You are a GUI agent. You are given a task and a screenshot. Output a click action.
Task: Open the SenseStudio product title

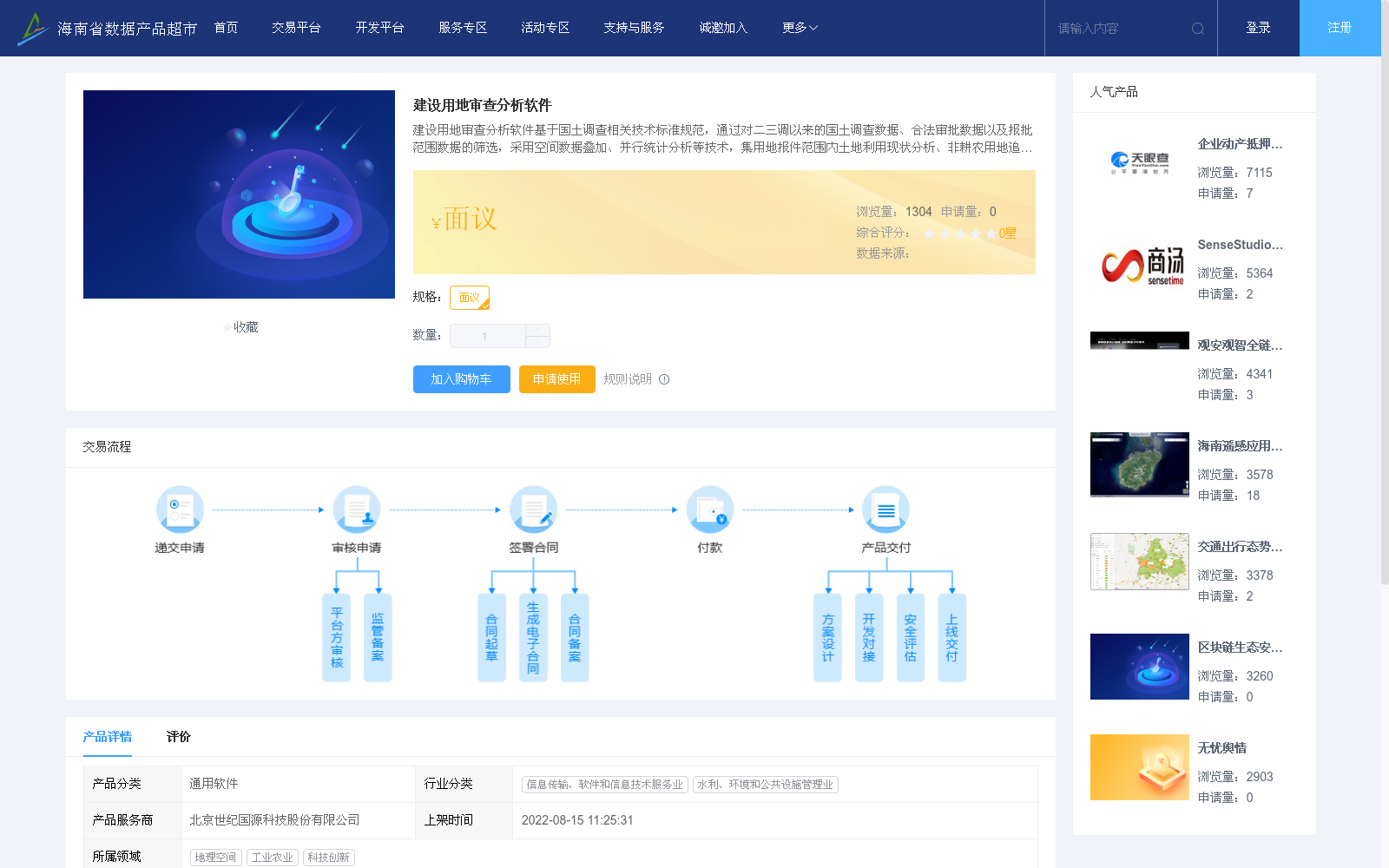[1240, 245]
